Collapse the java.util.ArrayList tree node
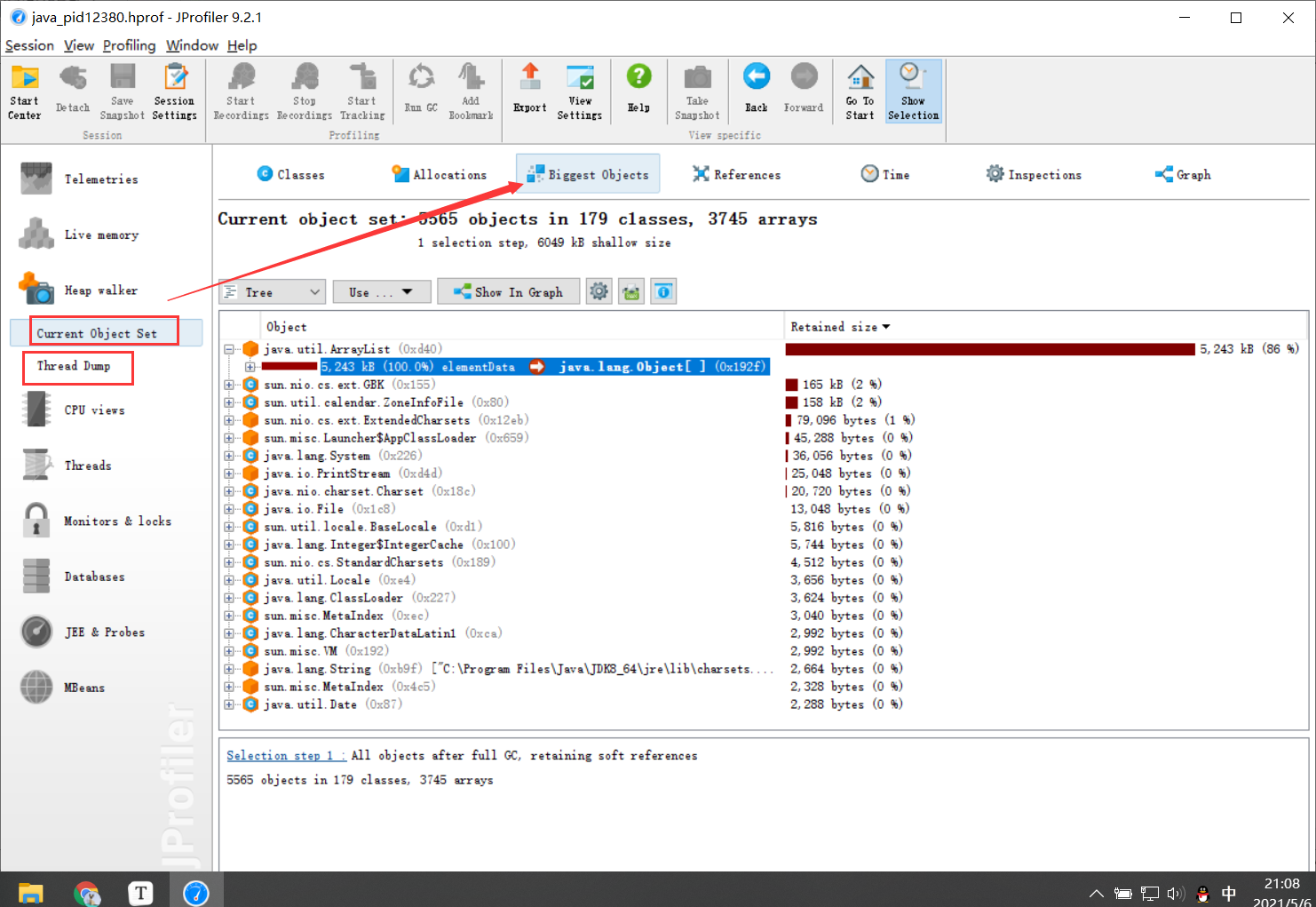This screenshot has width=1316, height=907. [x=229, y=349]
